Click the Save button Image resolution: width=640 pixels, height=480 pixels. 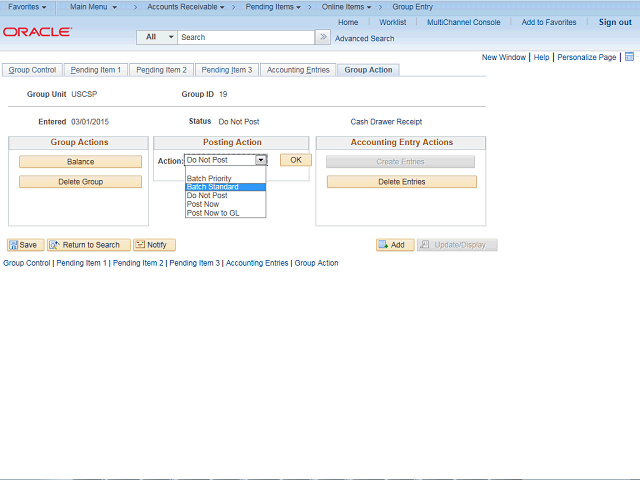point(25,245)
